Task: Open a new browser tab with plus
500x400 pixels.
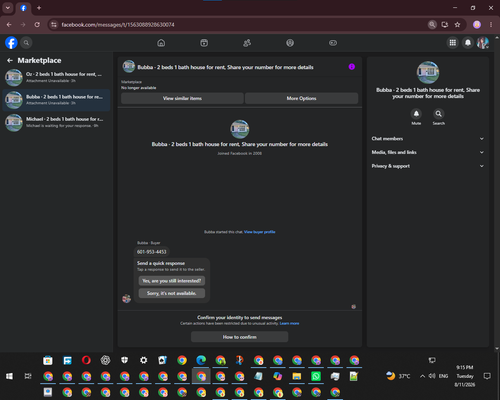Action: 39,8
